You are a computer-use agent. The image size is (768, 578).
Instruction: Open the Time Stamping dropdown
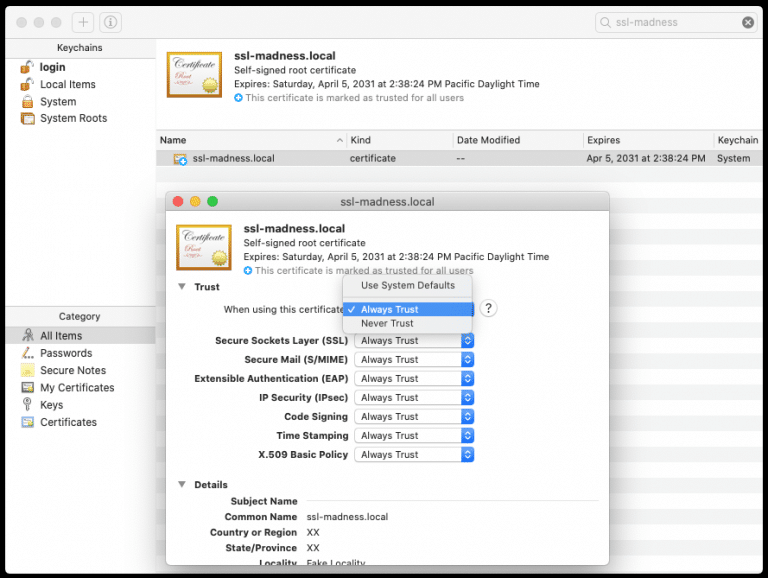[x=414, y=435]
